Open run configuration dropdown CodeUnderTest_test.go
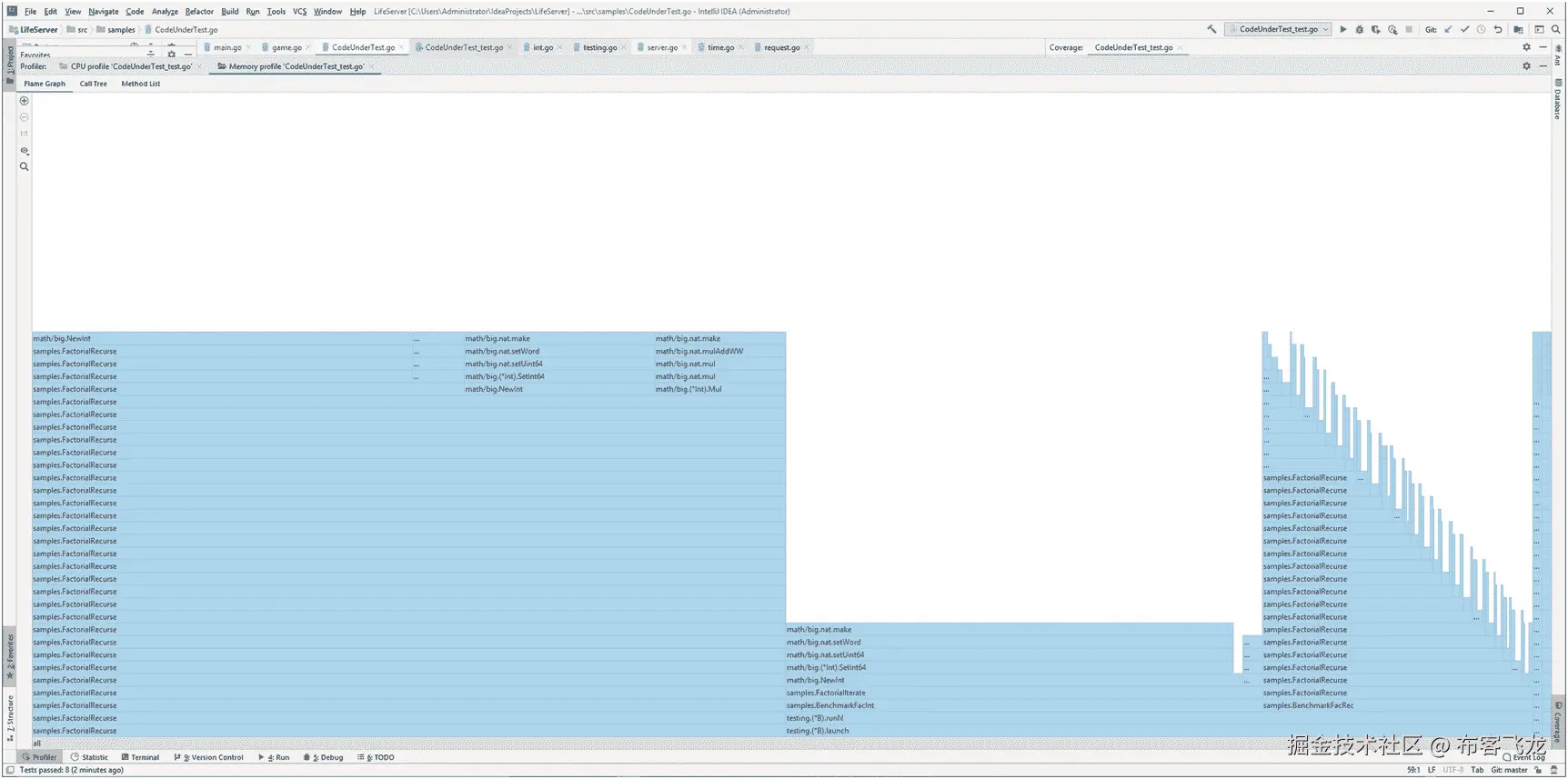The width and height of the screenshot is (1568, 779). point(1278,29)
